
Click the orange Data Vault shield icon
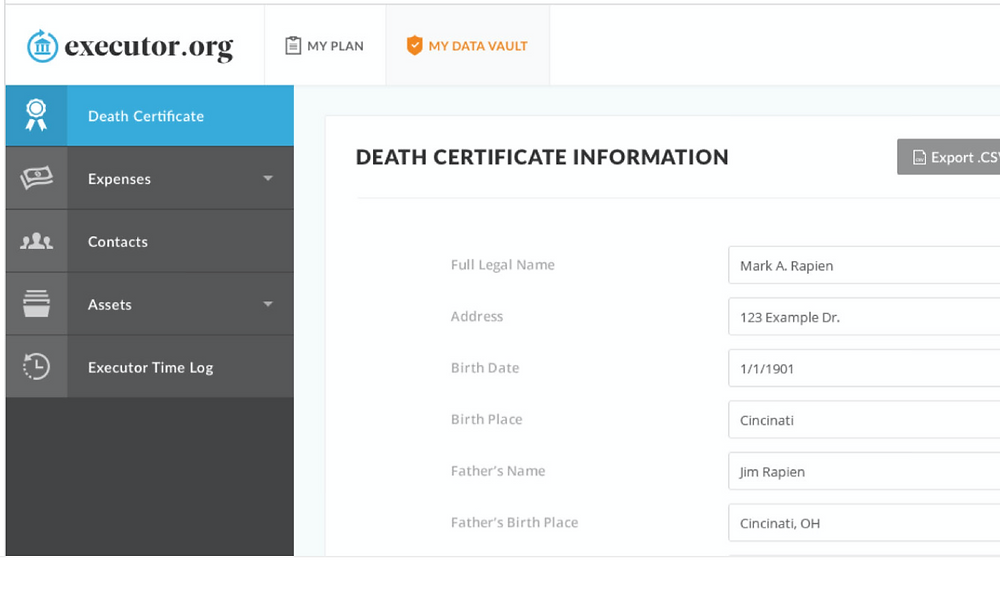(415, 45)
